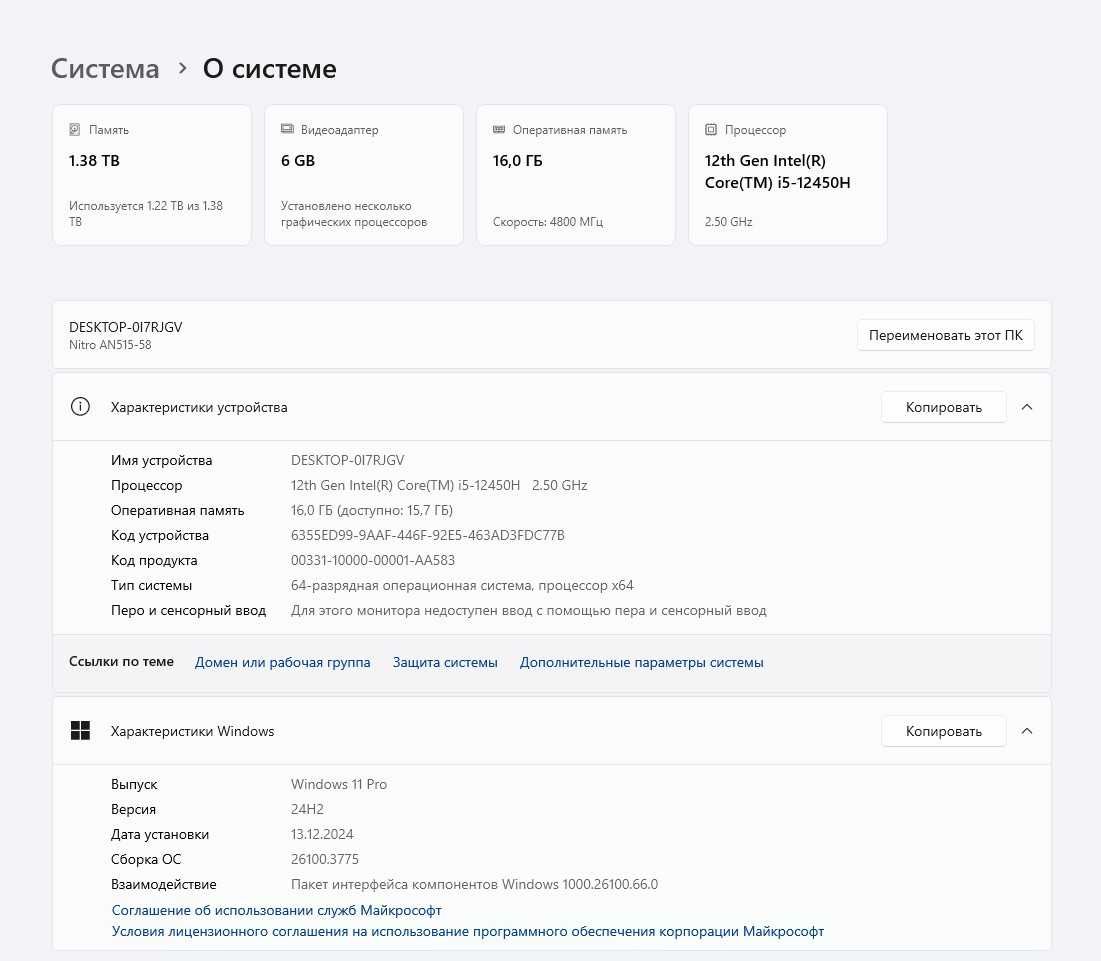Viewport: 1101px width, 961px height.
Task: Open Условия лицензионного соглашения Майкрософт link
Action: click(x=468, y=931)
